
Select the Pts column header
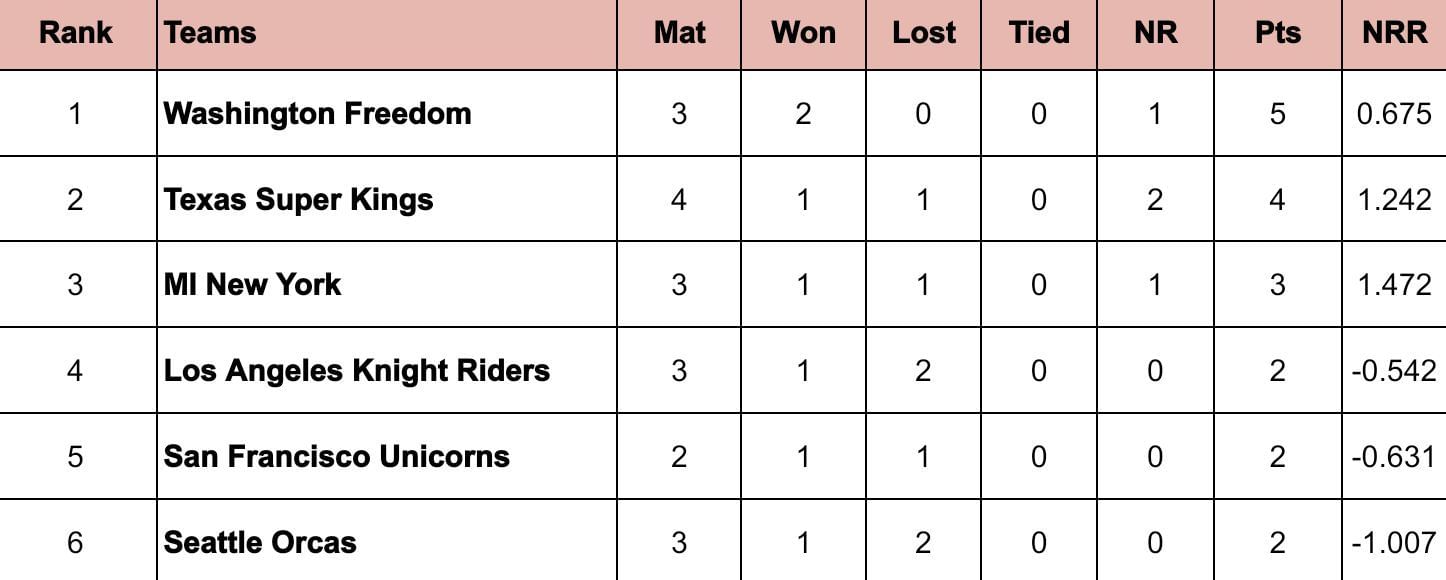pyautogui.click(x=1277, y=33)
